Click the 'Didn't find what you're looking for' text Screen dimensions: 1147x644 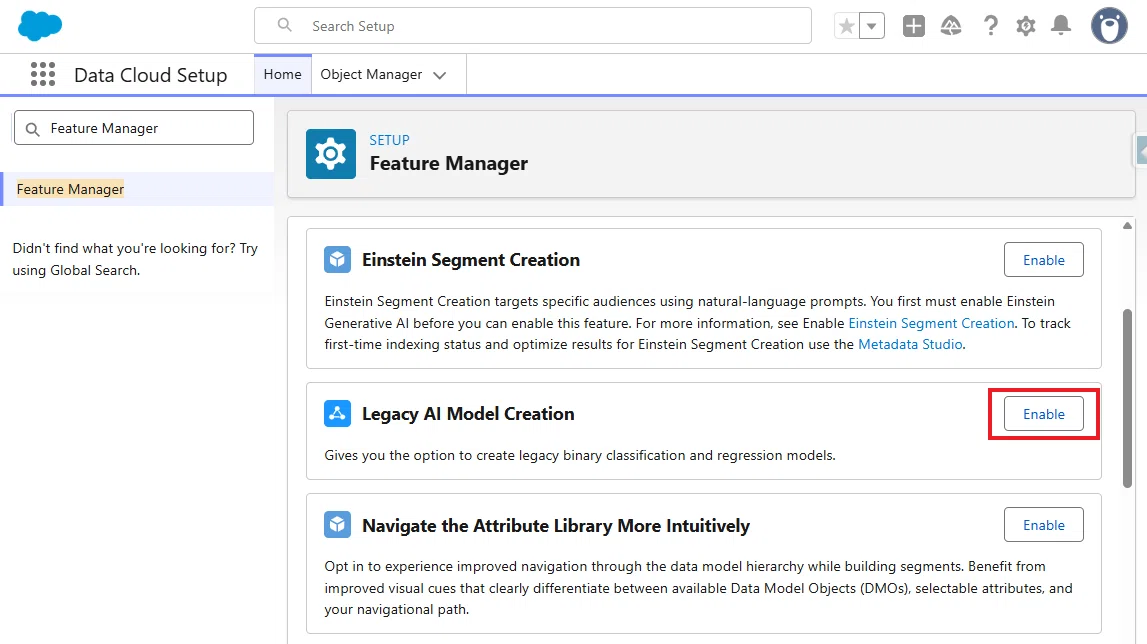[x=135, y=259]
